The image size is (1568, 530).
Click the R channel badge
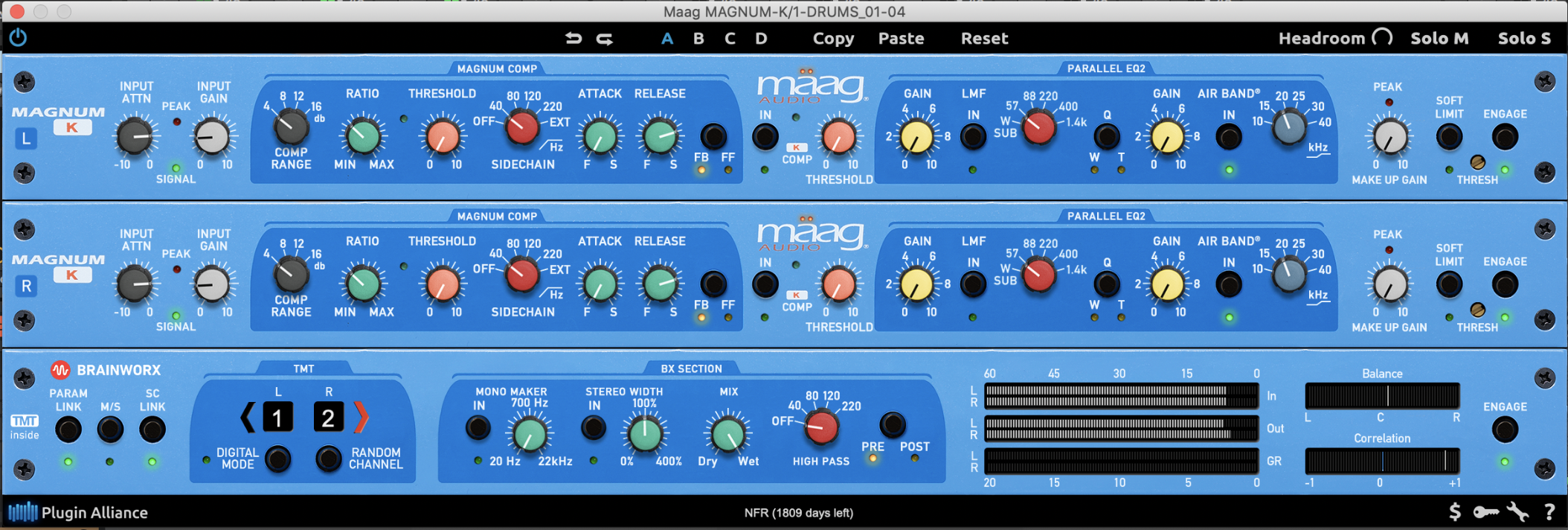pos(26,286)
